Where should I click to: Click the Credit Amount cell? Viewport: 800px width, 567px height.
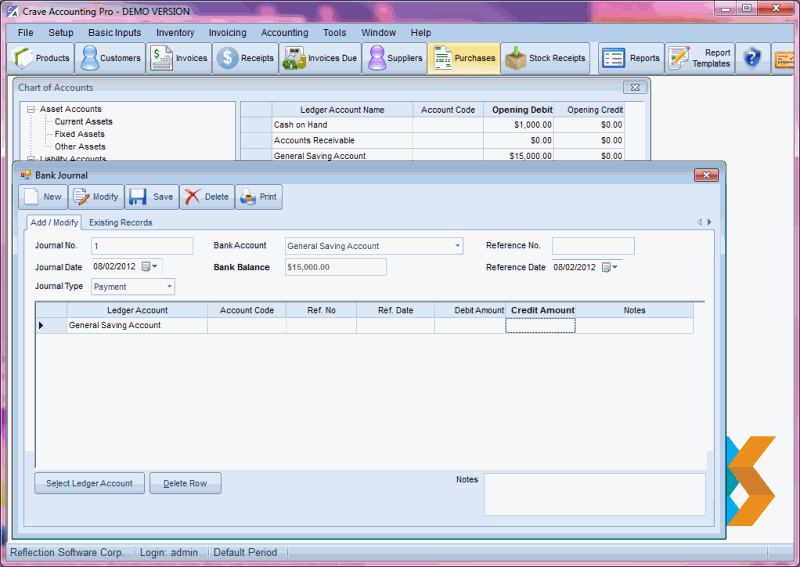540,326
